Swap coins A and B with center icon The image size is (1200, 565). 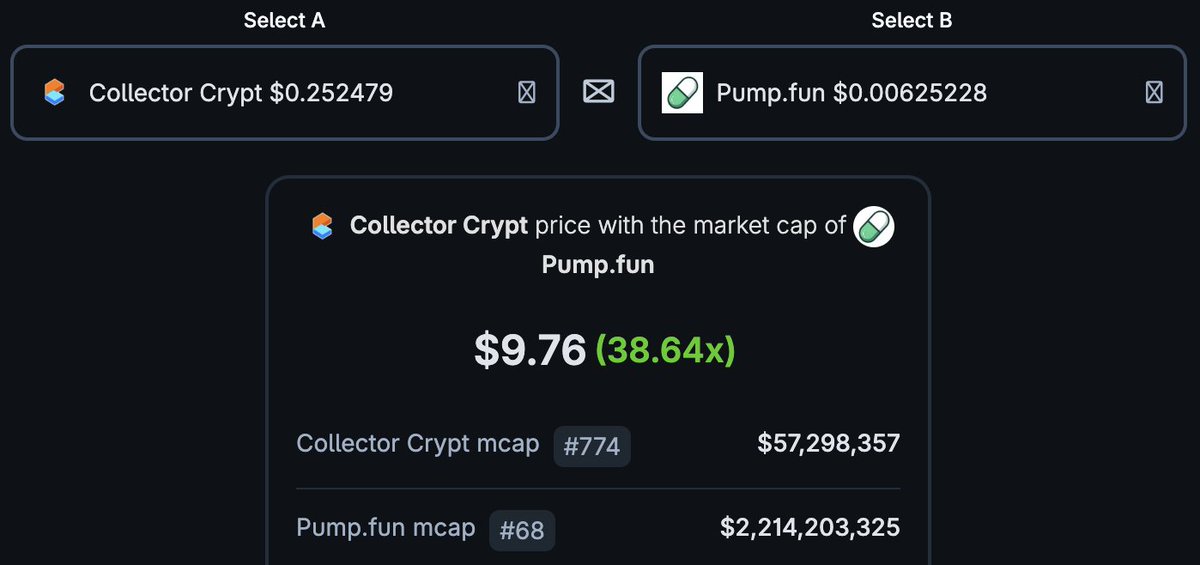click(x=598, y=92)
